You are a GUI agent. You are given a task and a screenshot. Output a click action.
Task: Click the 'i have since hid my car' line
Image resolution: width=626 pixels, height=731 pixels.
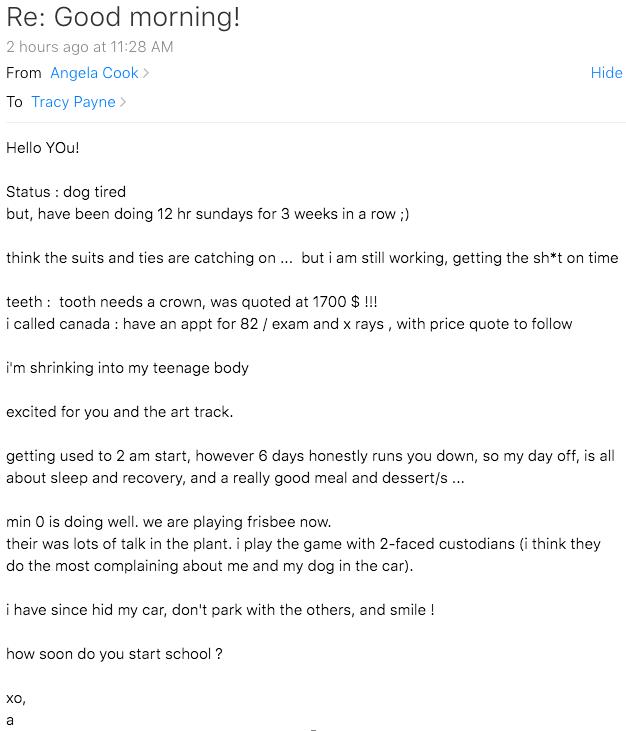[220, 610]
